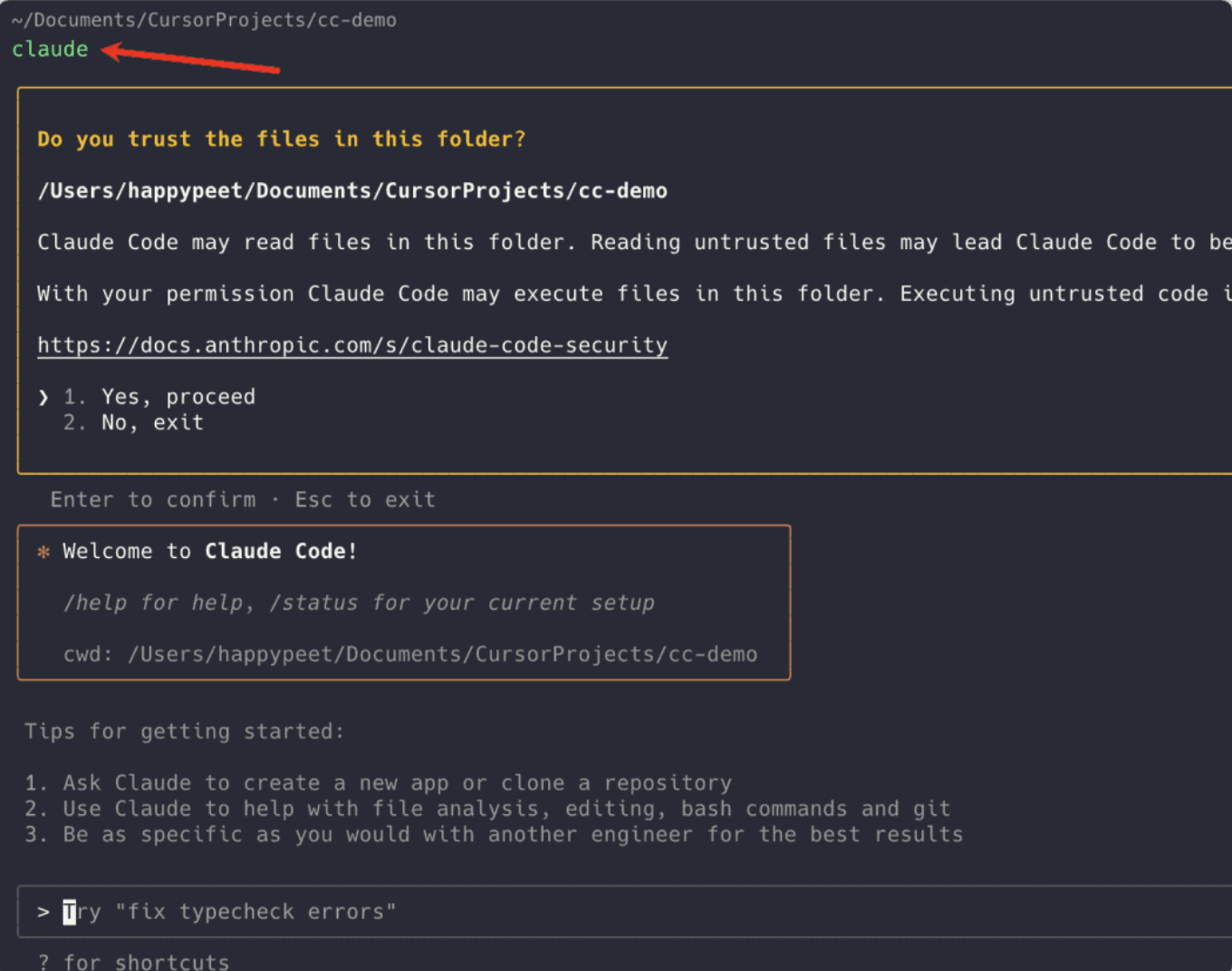Click the green "claude" command text

[50, 50]
